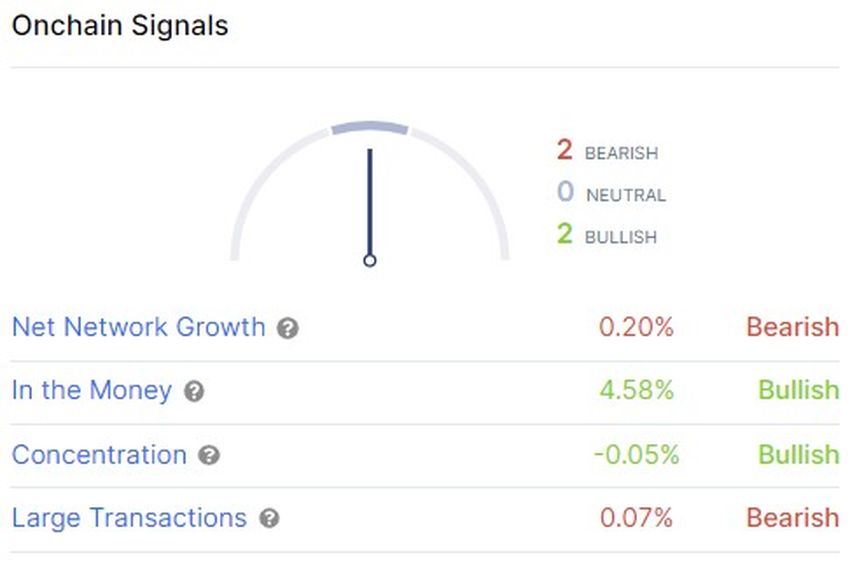
Task: Click the gauge needle pivot circle
Action: [x=370, y=260]
